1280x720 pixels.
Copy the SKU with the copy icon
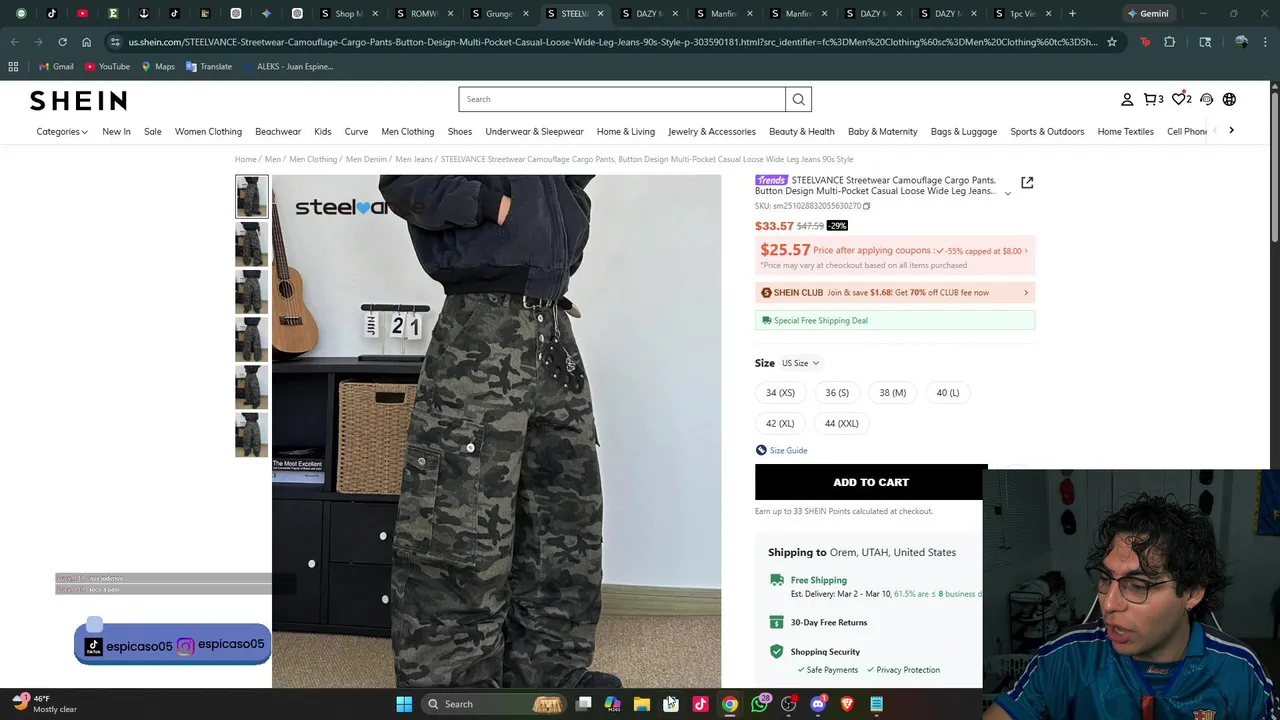click(x=866, y=206)
